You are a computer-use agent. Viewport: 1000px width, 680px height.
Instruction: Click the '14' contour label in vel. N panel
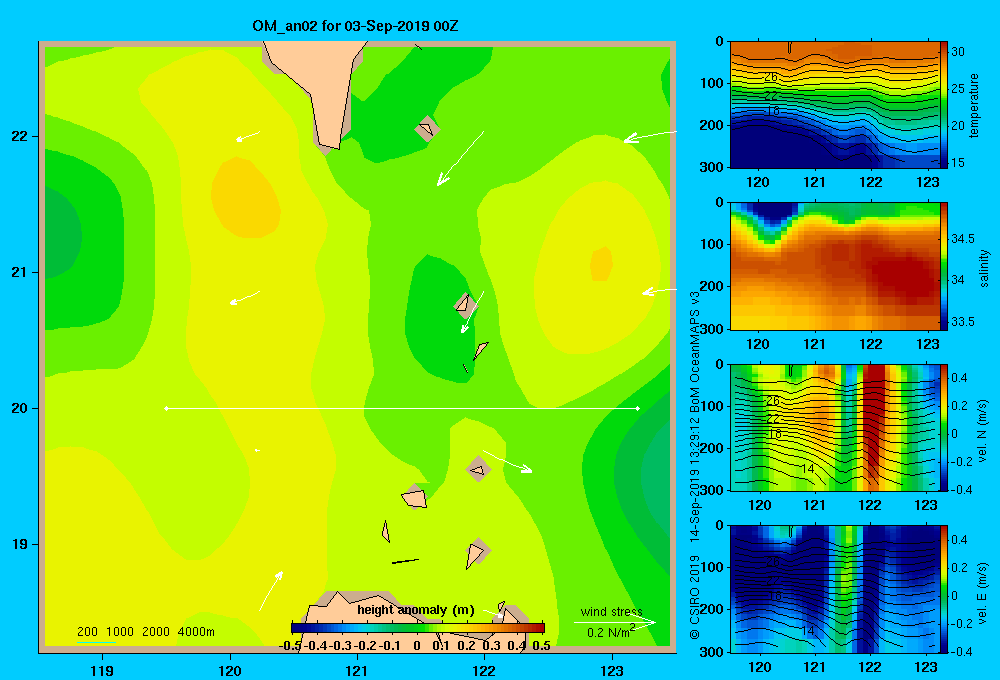point(807,468)
